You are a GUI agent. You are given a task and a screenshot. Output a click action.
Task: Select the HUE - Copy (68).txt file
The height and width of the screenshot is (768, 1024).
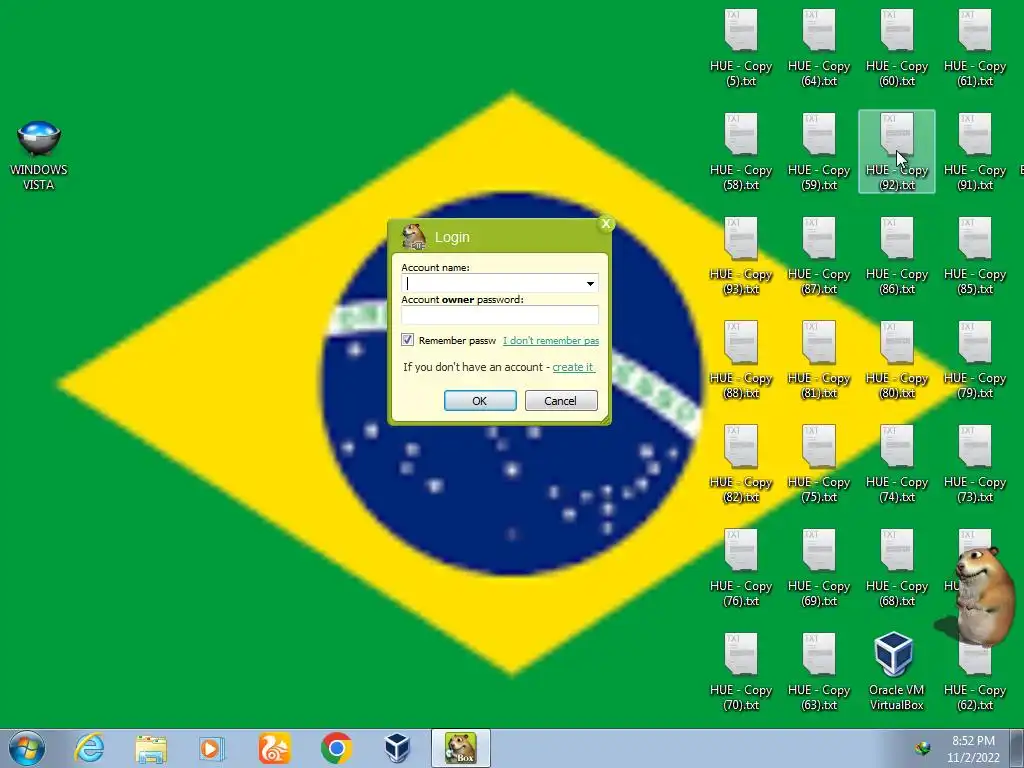coord(897,568)
